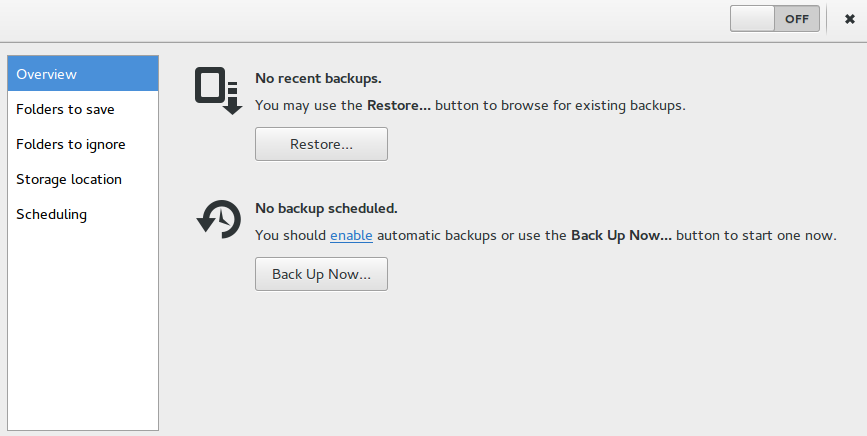Viewport: 867px width, 436px height.
Task: Select Overview in the sidebar
Action: coord(83,73)
